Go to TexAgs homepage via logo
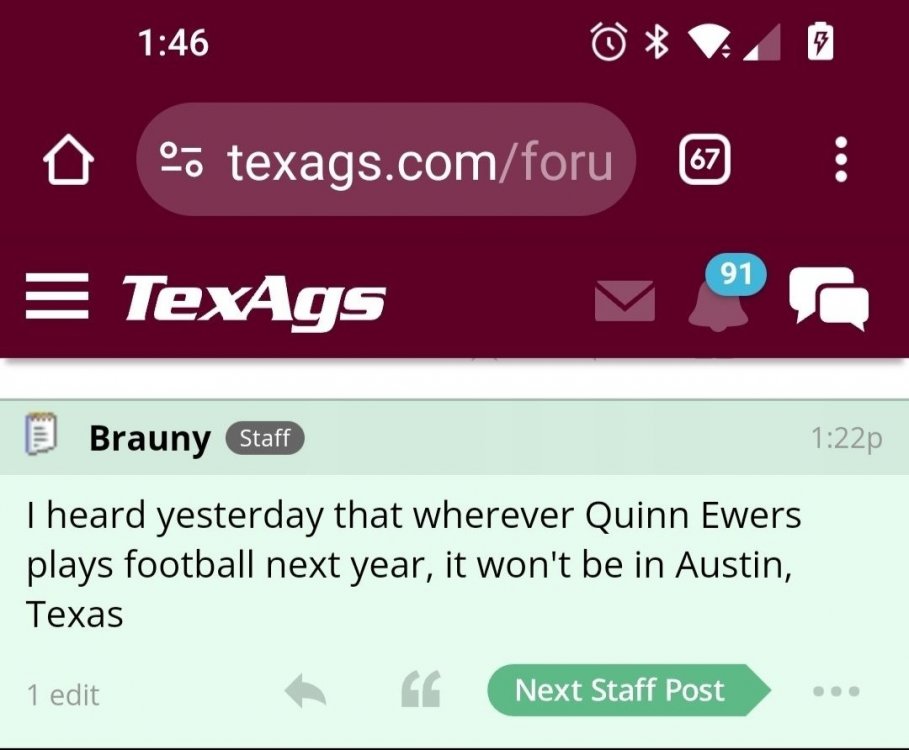The height and width of the screenshot is (750, 909). coord(254,299)
